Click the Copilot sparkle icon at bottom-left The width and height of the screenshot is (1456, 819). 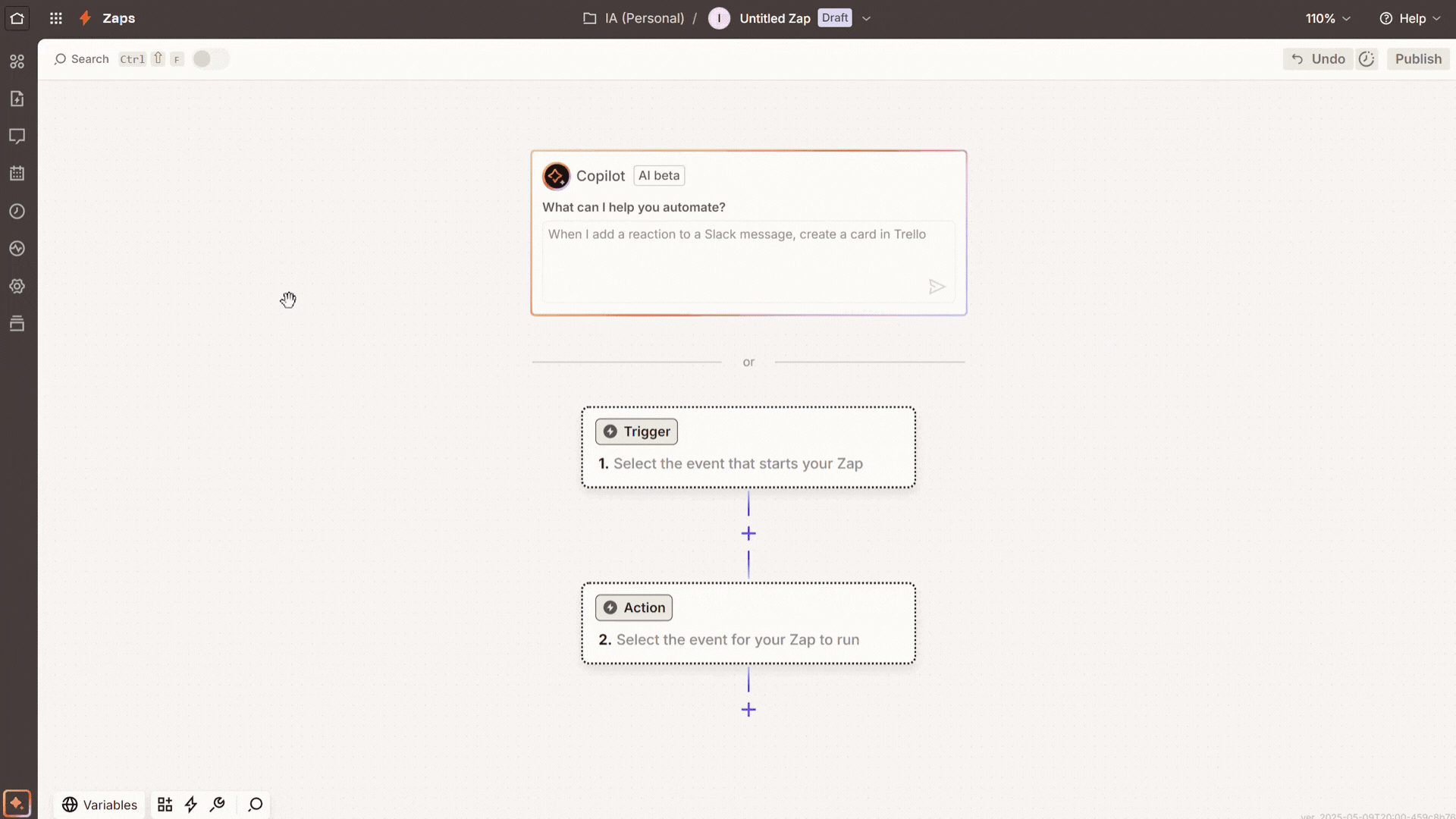[x=17, y=803]
